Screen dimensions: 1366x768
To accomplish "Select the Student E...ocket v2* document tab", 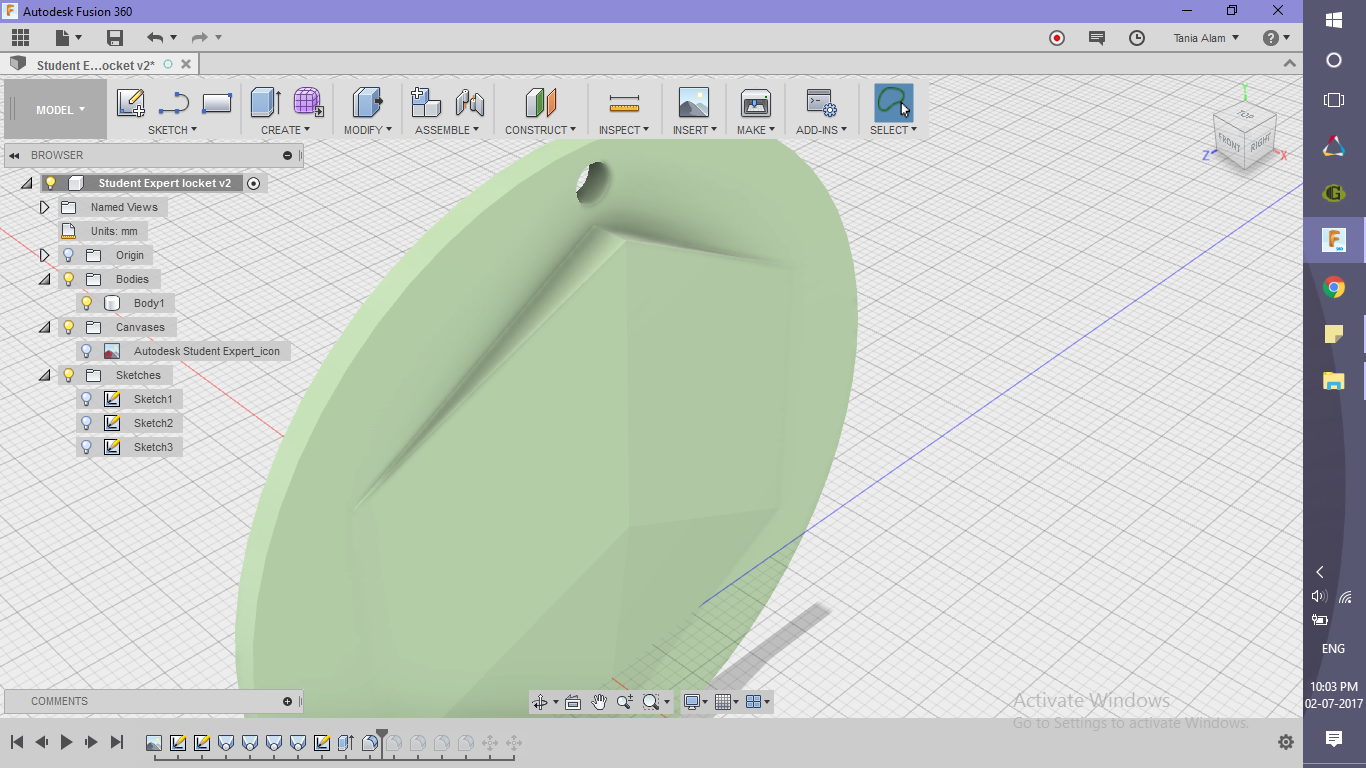I will (95, 65).
